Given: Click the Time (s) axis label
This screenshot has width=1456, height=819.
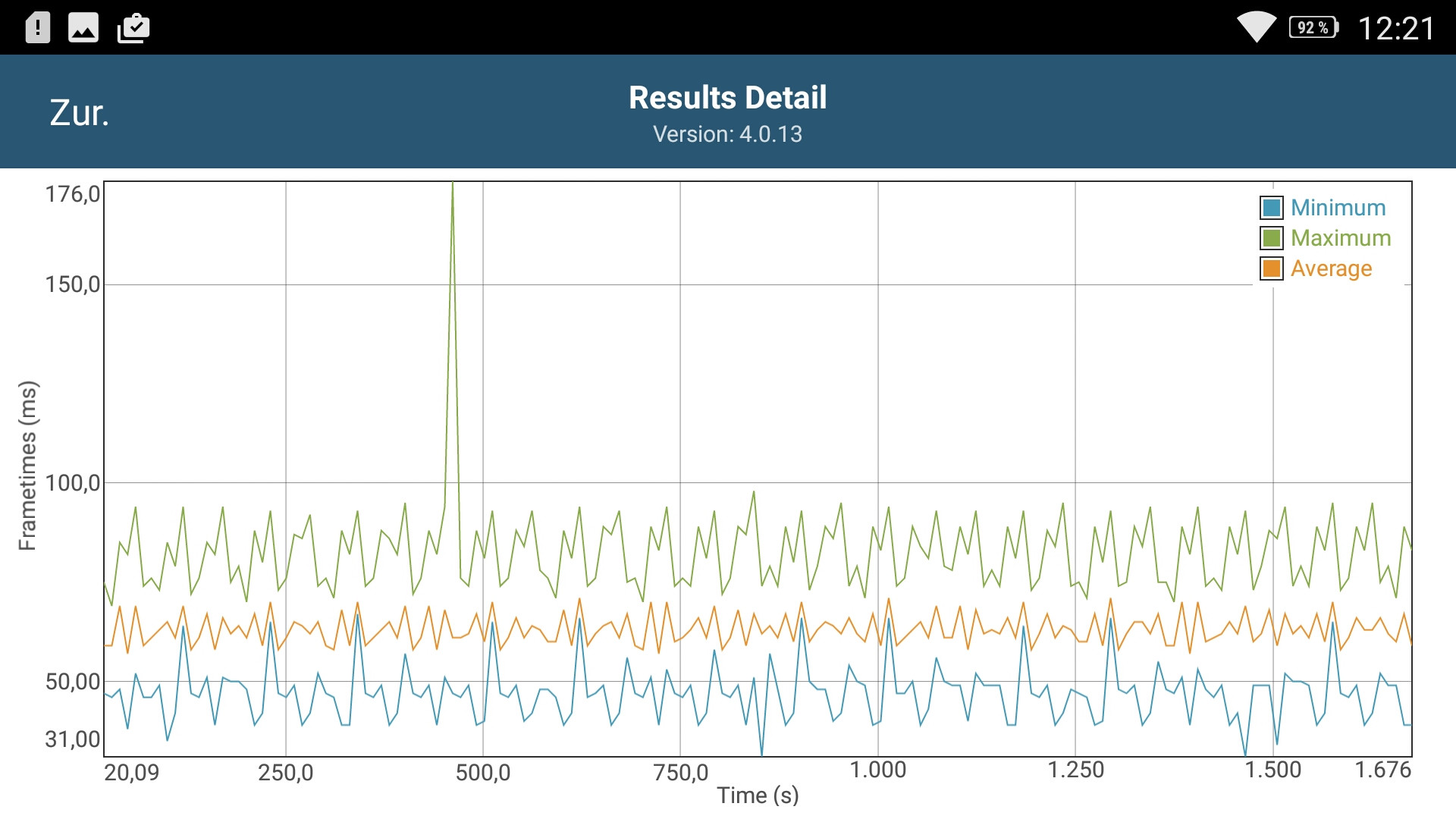Looking at the screenshot, I should (758, 795).
